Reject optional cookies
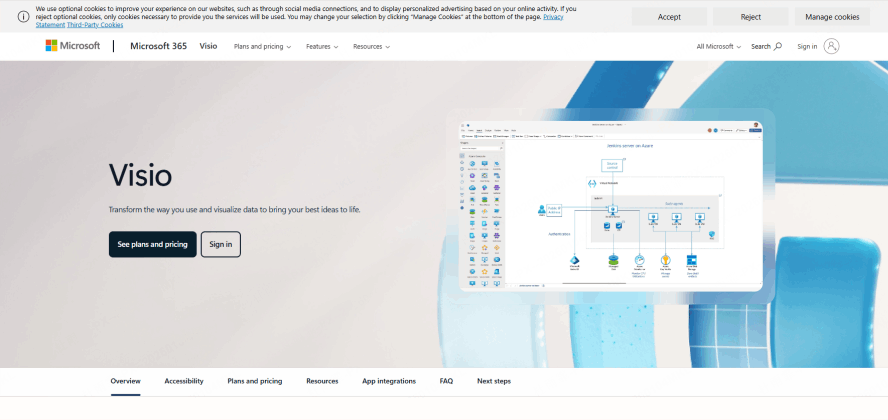 click(750, 17)
